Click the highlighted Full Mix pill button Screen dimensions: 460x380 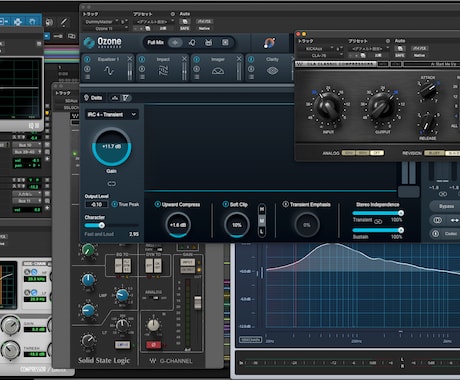(x=175, y=43)
